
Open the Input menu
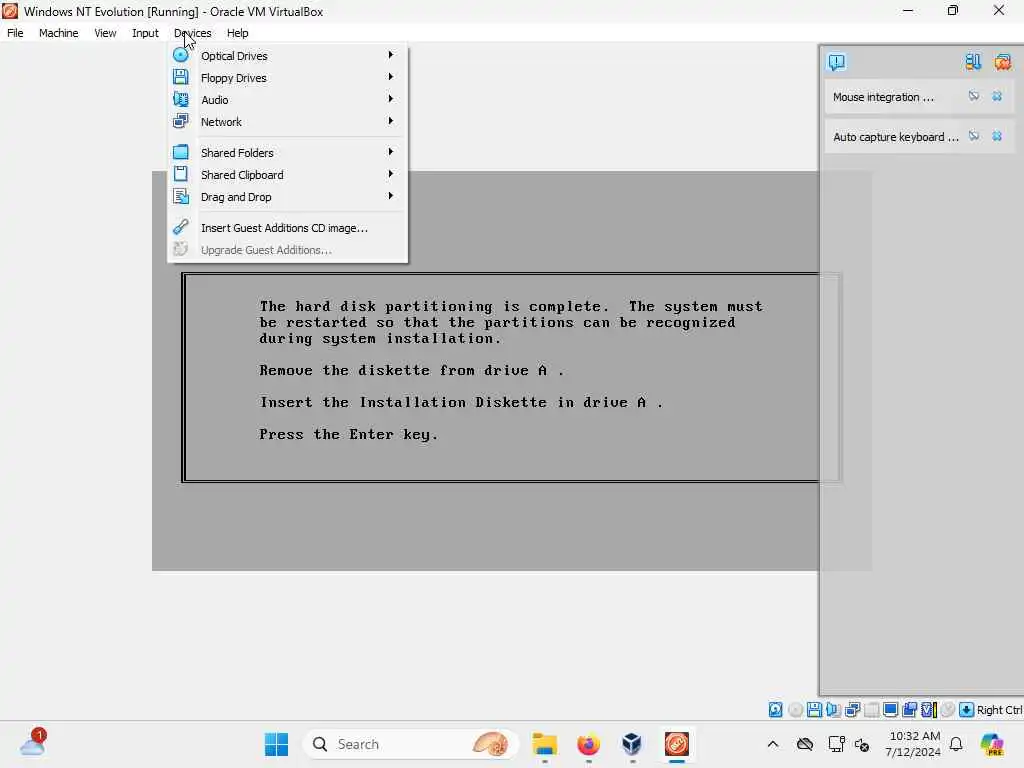tap(145, 33)
